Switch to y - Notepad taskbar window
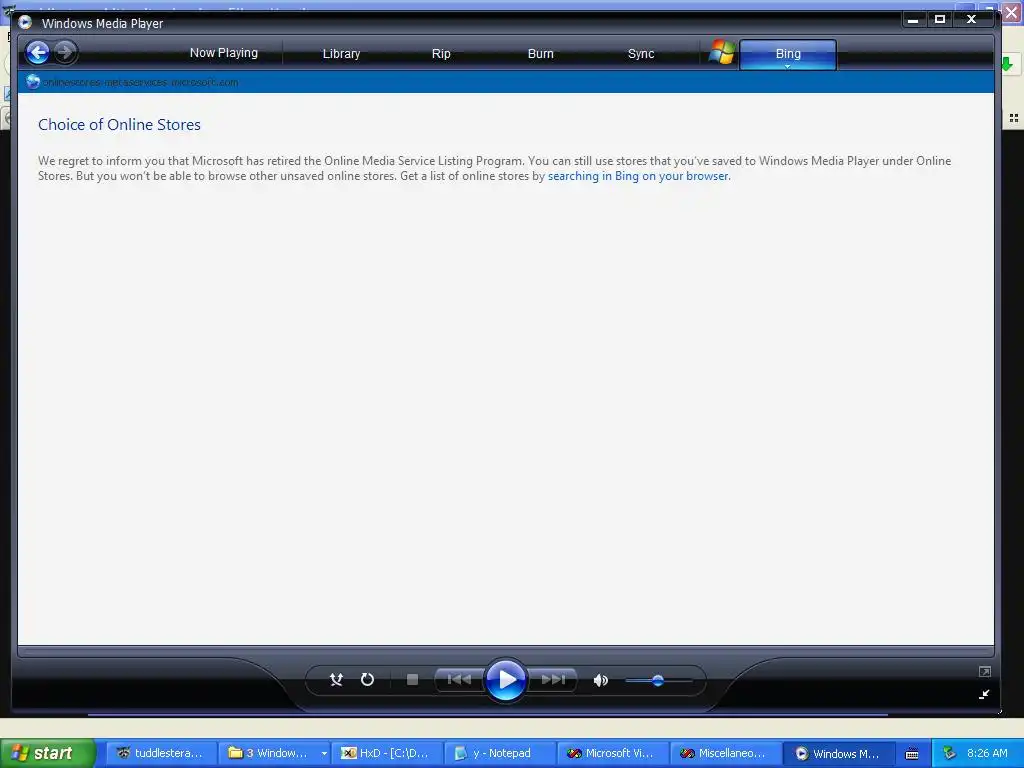The height and width of the screenshot is (768, 1024). pos(500,753)
